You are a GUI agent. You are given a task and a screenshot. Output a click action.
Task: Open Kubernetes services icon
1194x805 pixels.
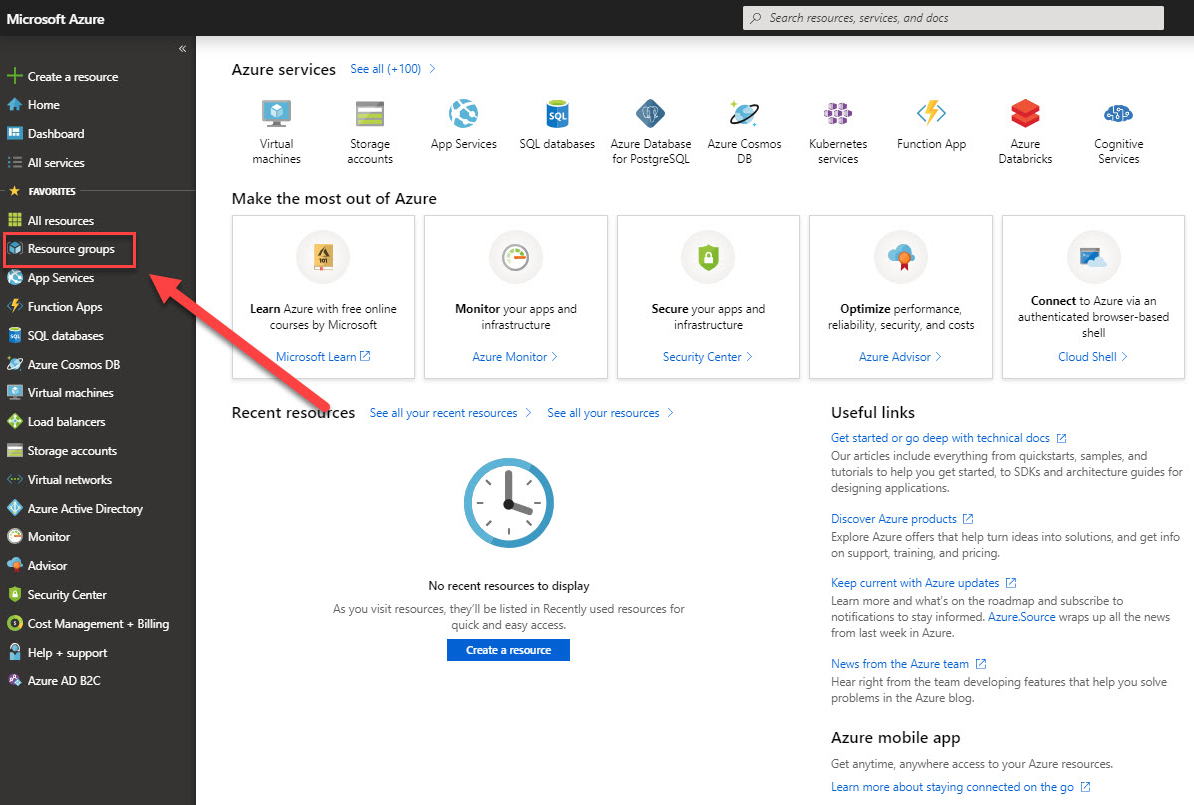pos(838,113)
